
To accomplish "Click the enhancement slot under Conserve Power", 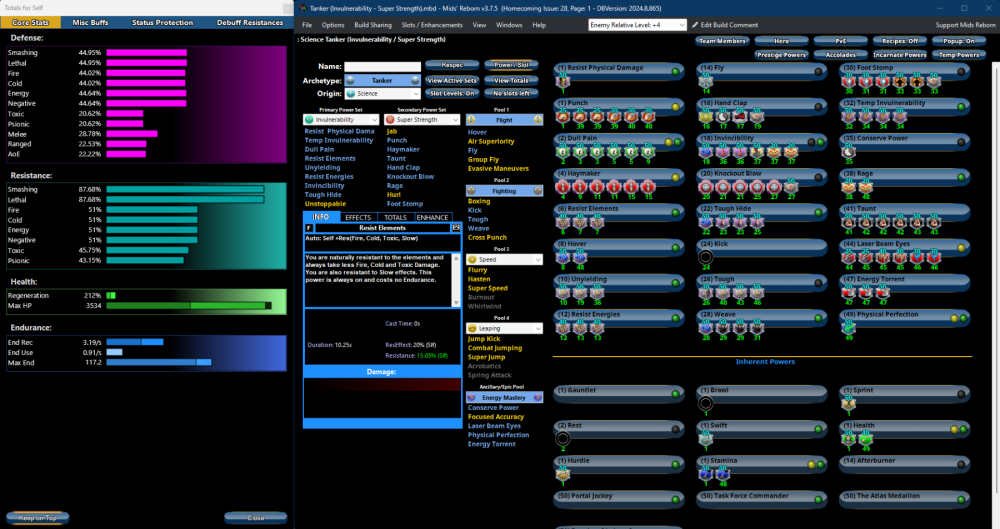I will click(850, 151).
